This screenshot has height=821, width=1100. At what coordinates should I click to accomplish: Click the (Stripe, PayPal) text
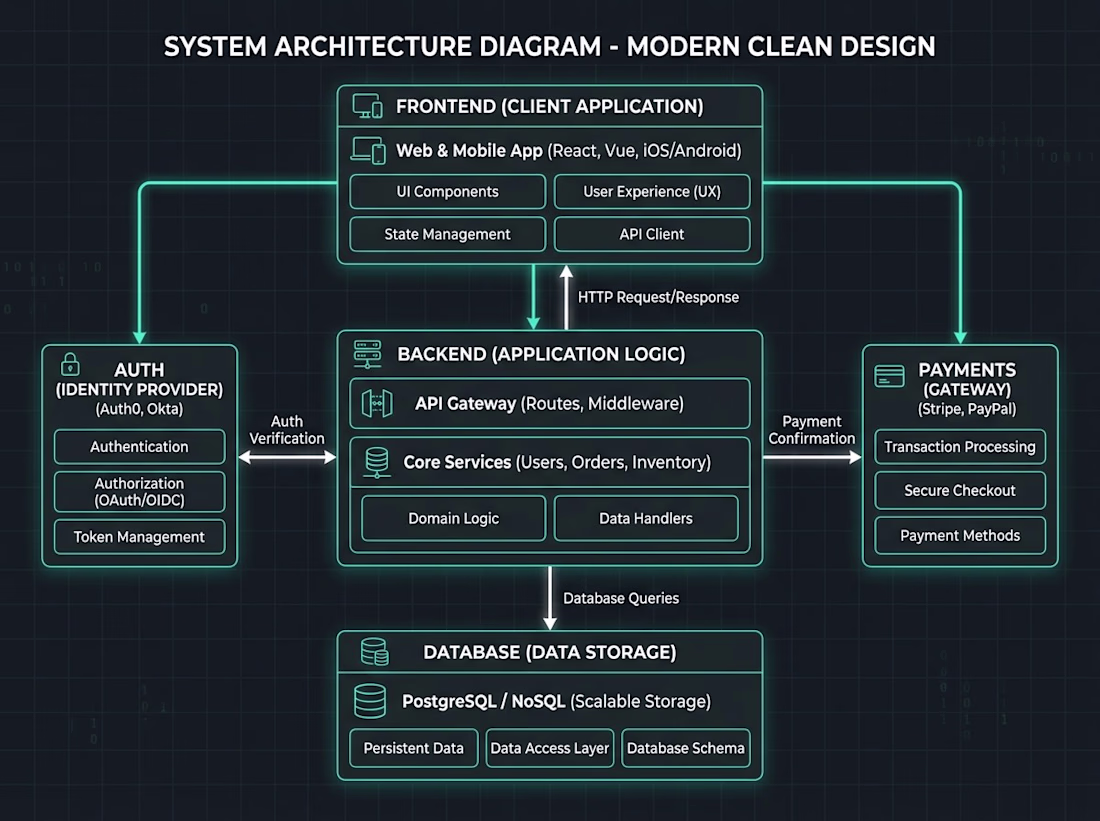(x=967, y=409)
